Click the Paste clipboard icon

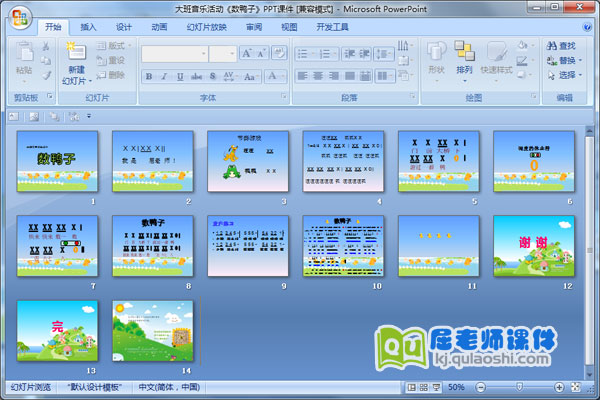click(24, 52)
